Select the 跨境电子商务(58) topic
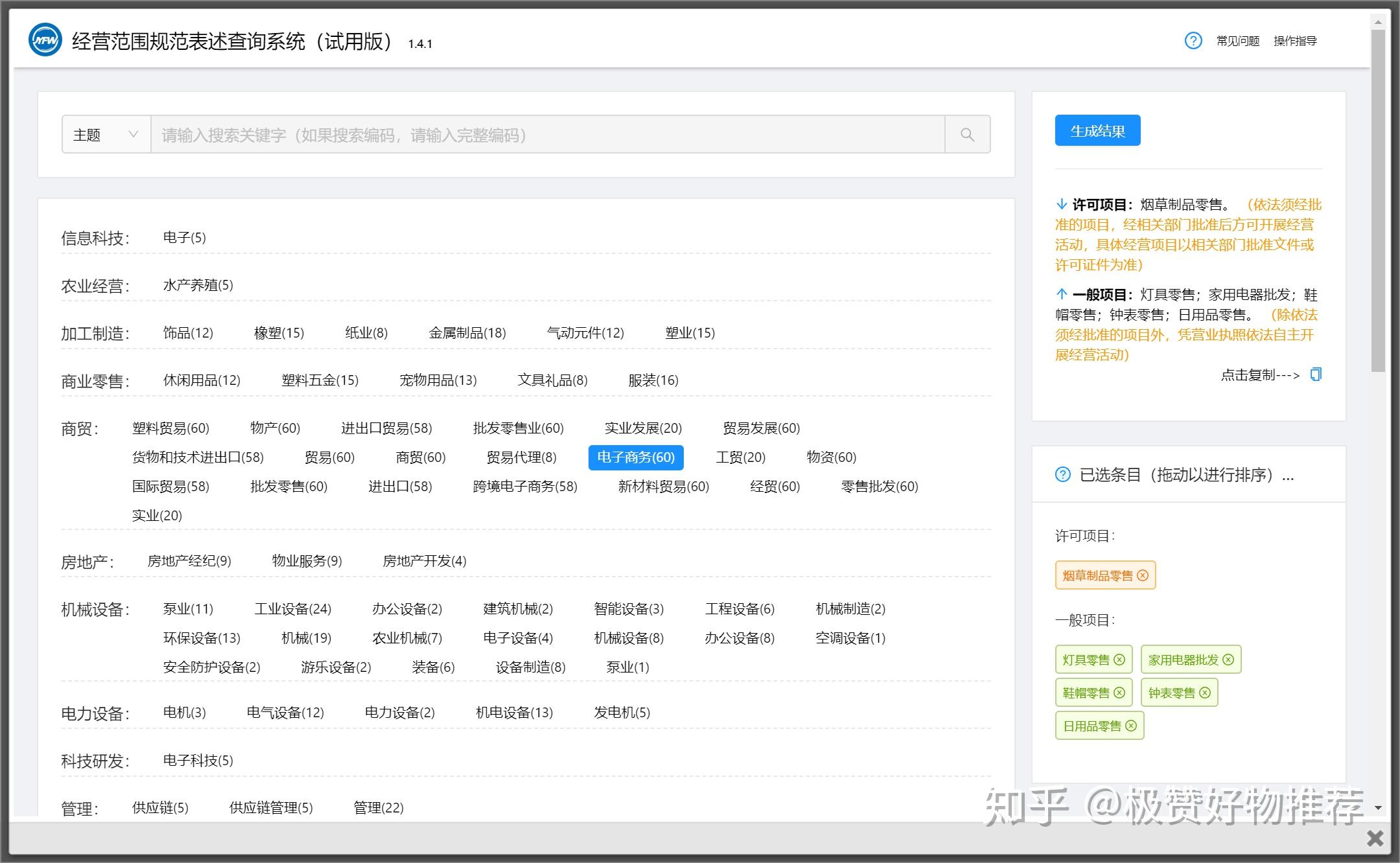The width and height of the screenshot is (1400, 863). pyautogui.click(x=525, y=487)
